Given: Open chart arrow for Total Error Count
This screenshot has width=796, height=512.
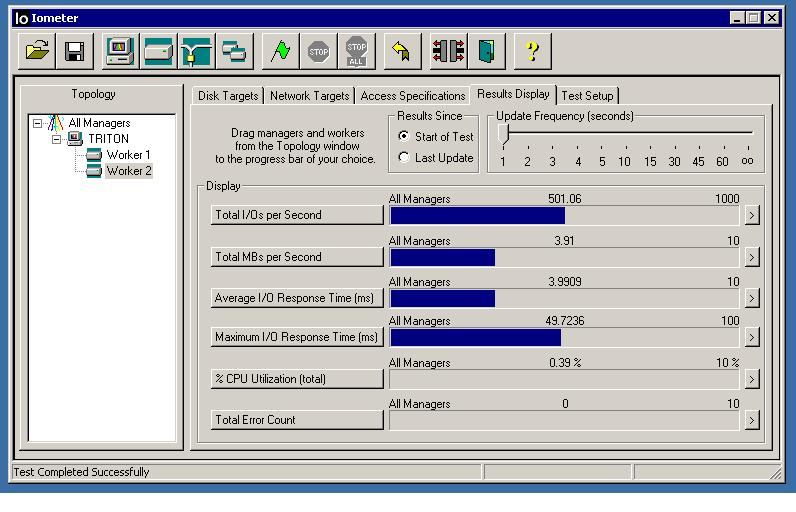Looking at the screenshot, I should click(x=752, y=420).
